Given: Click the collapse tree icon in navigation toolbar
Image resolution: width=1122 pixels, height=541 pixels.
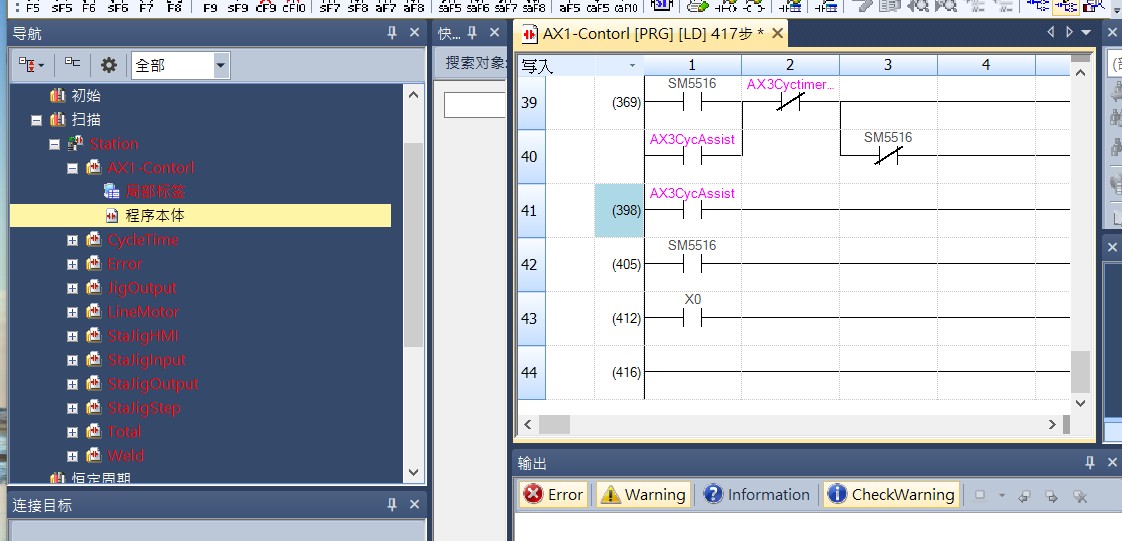Looking at the screenshot, I should tap(73, 66).
